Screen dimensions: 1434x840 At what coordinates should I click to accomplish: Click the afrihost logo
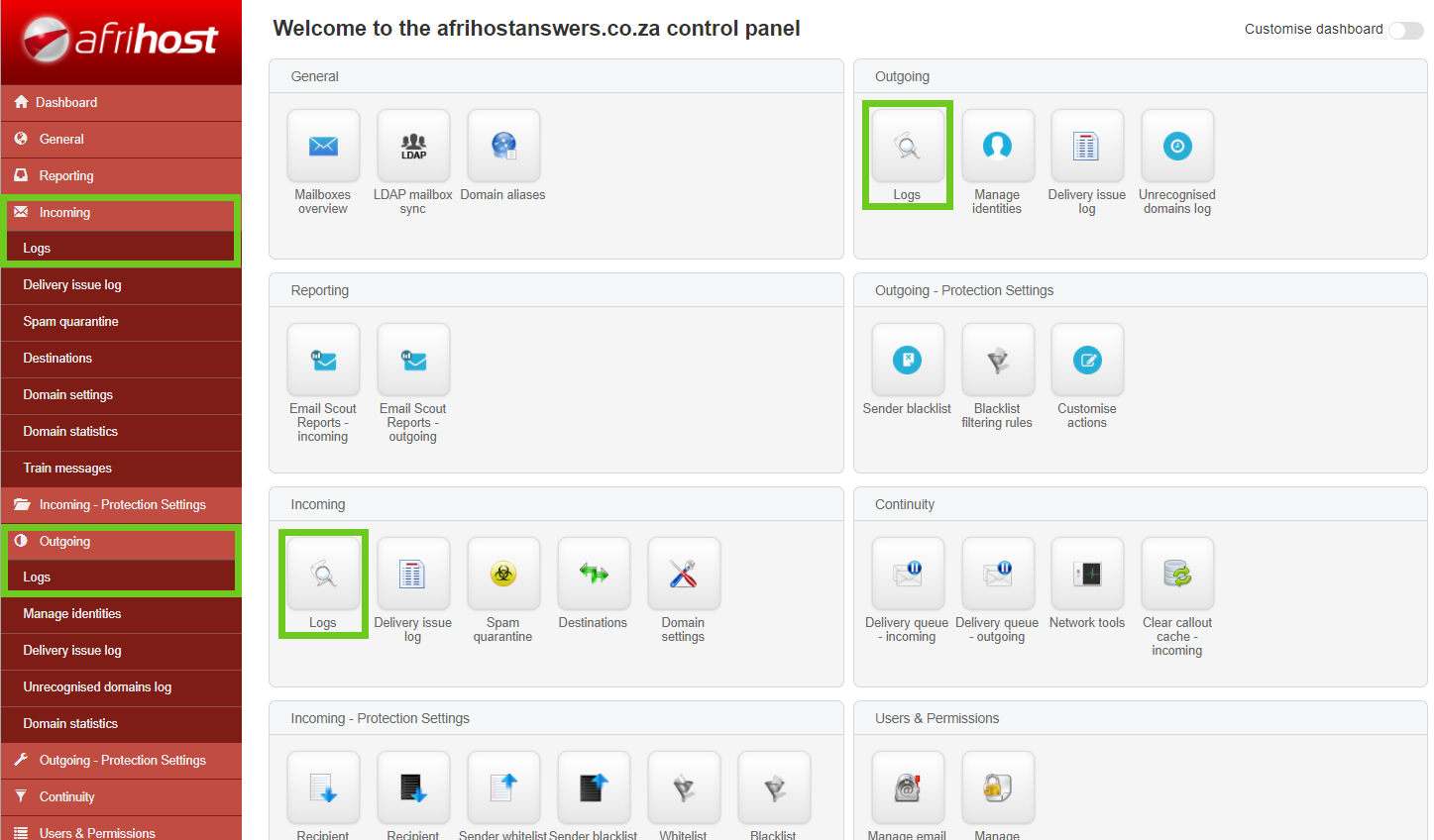click(121, 40)
